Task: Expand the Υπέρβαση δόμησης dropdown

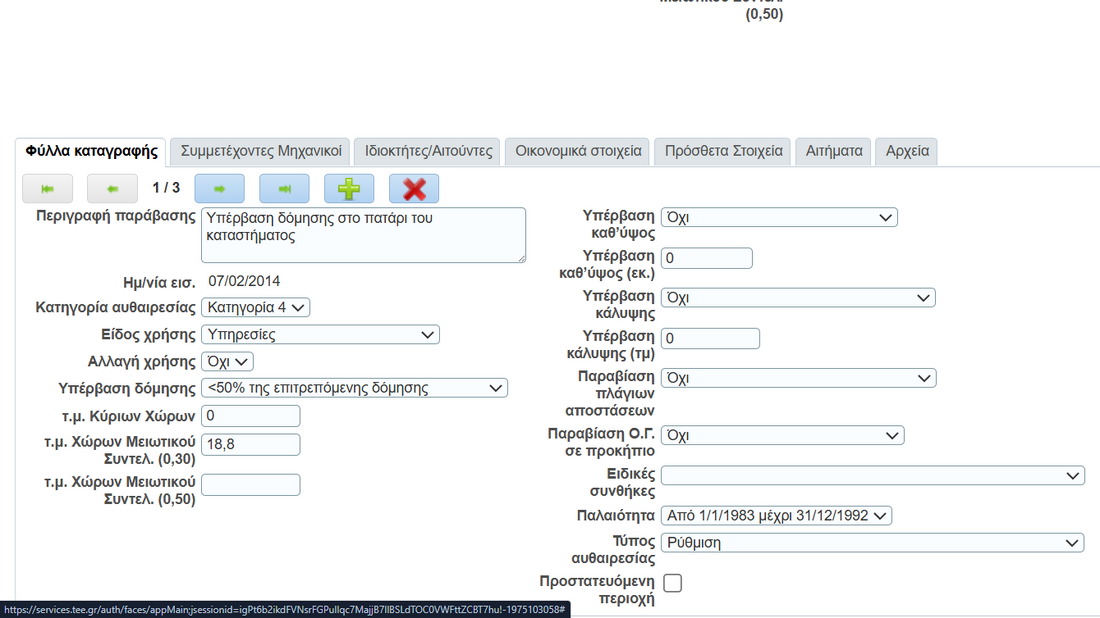Action: (354, 388)
